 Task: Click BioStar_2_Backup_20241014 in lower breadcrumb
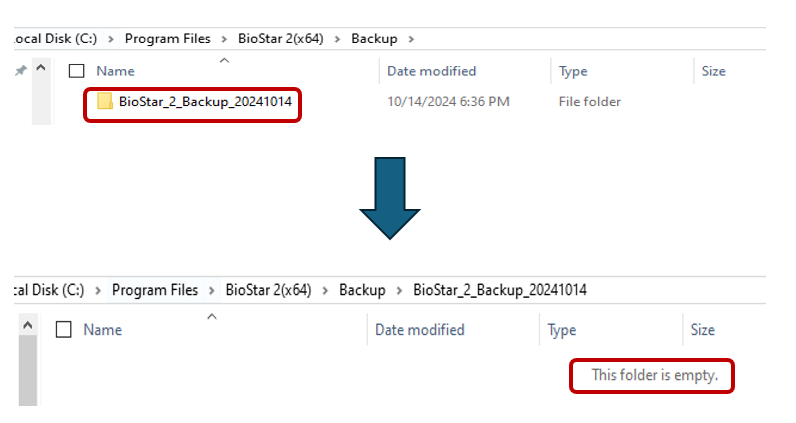(500, 290)
